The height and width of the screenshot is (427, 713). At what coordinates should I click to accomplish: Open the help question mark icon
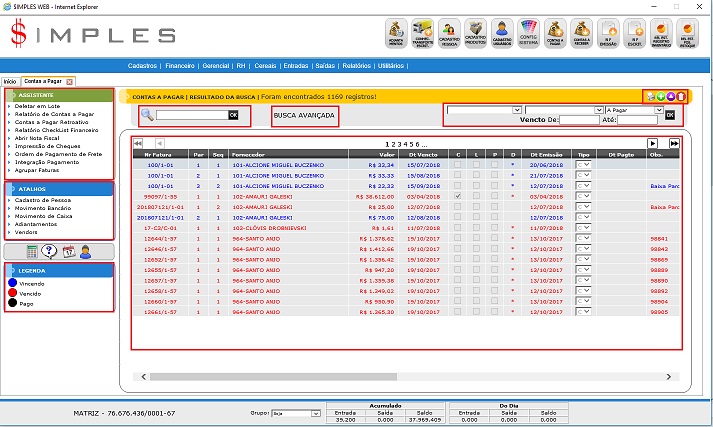click(50, 251)
